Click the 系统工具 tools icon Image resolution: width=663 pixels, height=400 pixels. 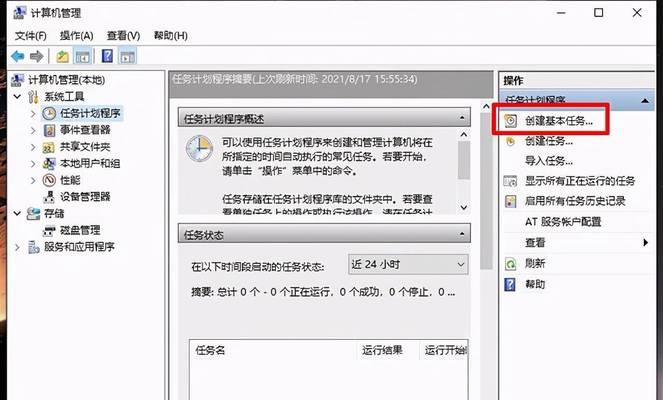(33, 97)
